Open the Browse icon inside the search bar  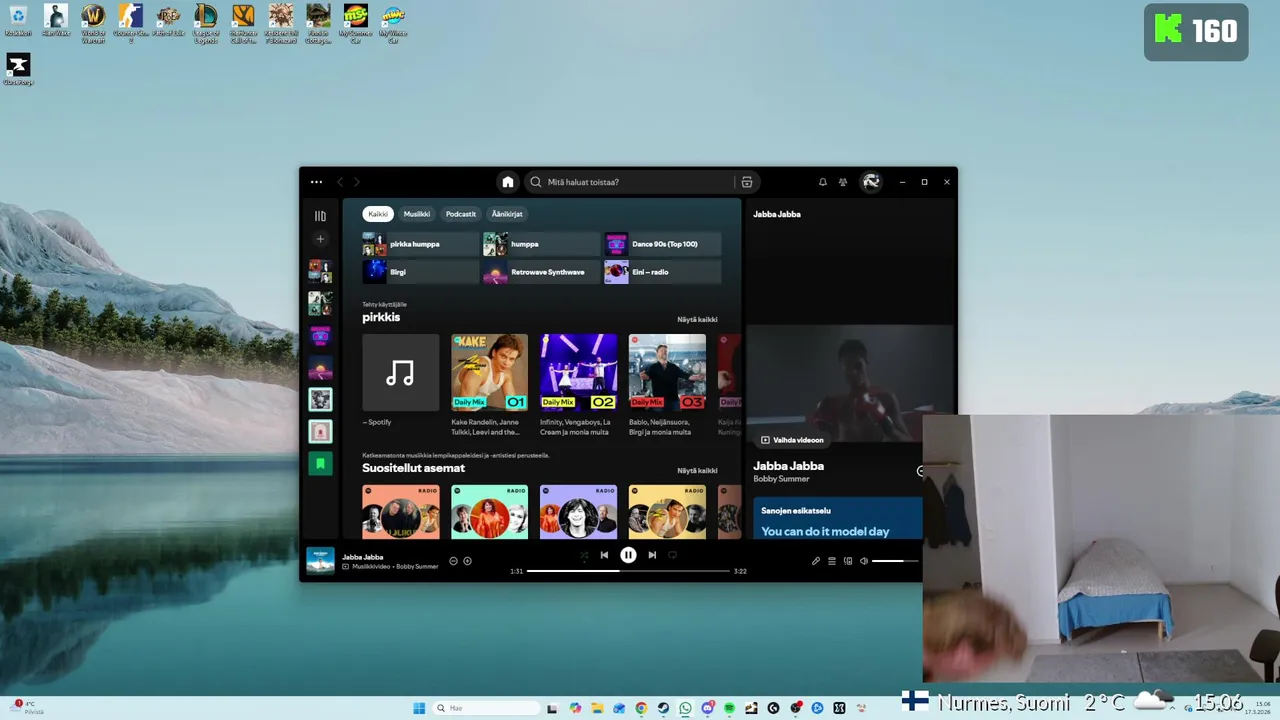[x=746, y=182]
